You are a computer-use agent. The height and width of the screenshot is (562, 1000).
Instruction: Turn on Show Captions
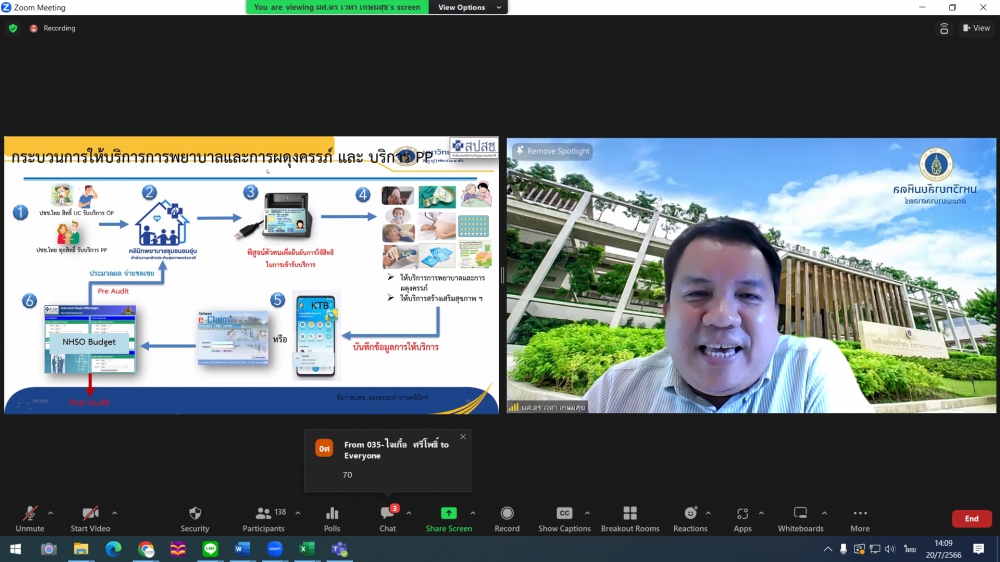click(564, 519)
